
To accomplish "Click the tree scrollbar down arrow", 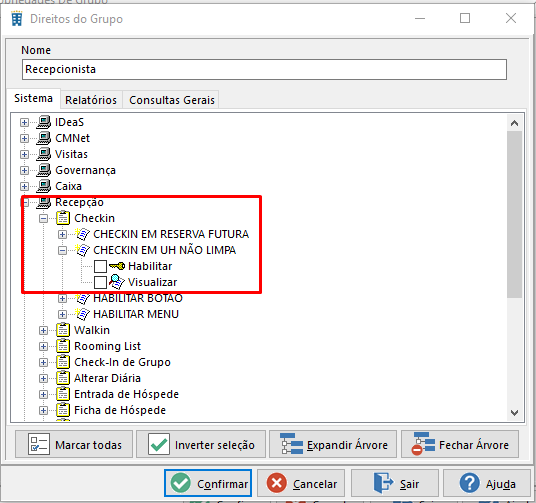I will click(x=514, y=413).
